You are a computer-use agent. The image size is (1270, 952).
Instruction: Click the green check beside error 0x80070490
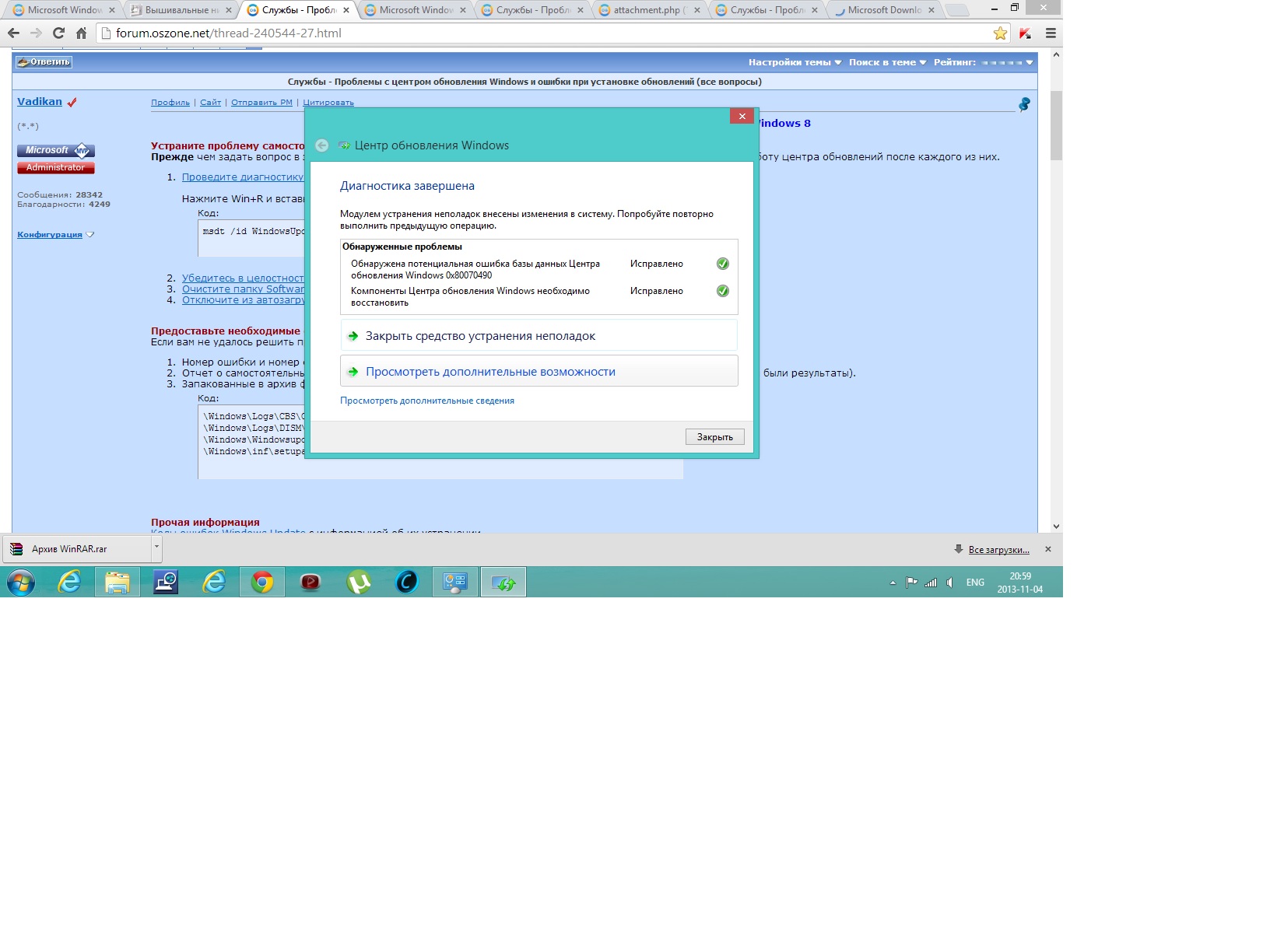tap(722, 264)
